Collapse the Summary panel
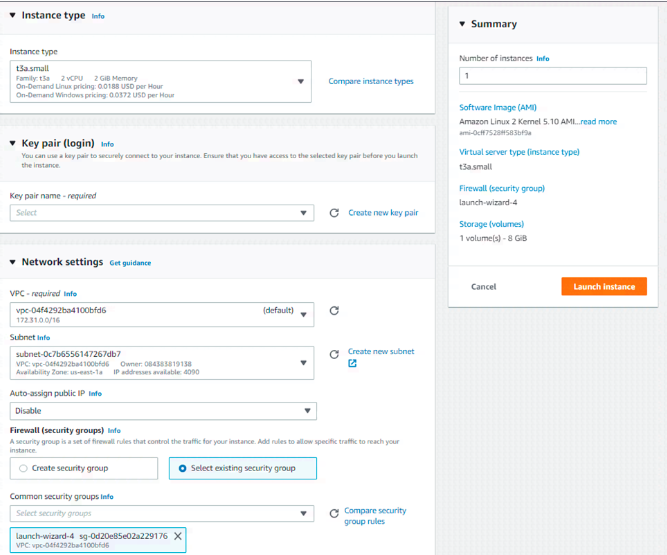Viewport: 667px width, 555px height. tap(462, 24)
